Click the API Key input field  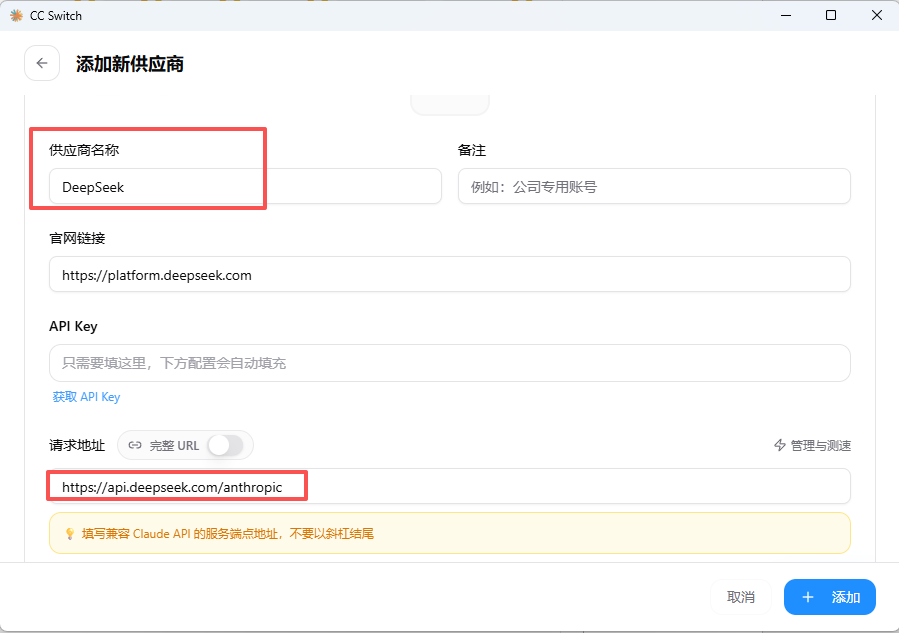pyautogui.click(x=450, y=363)
